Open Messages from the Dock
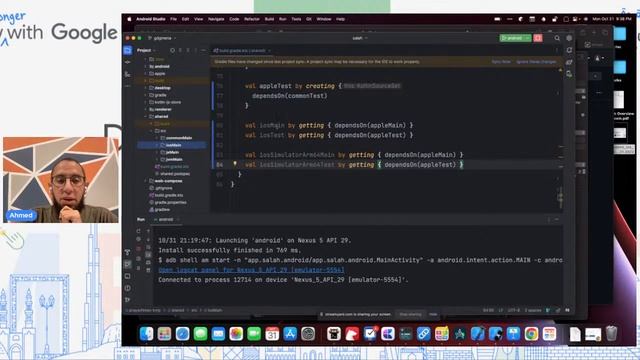The height and width of the screenshot is (360, 640). (x=200, y=334)
